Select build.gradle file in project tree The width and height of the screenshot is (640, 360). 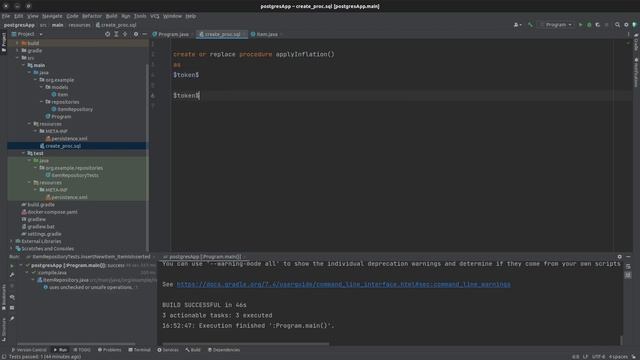tap(38, 205)
